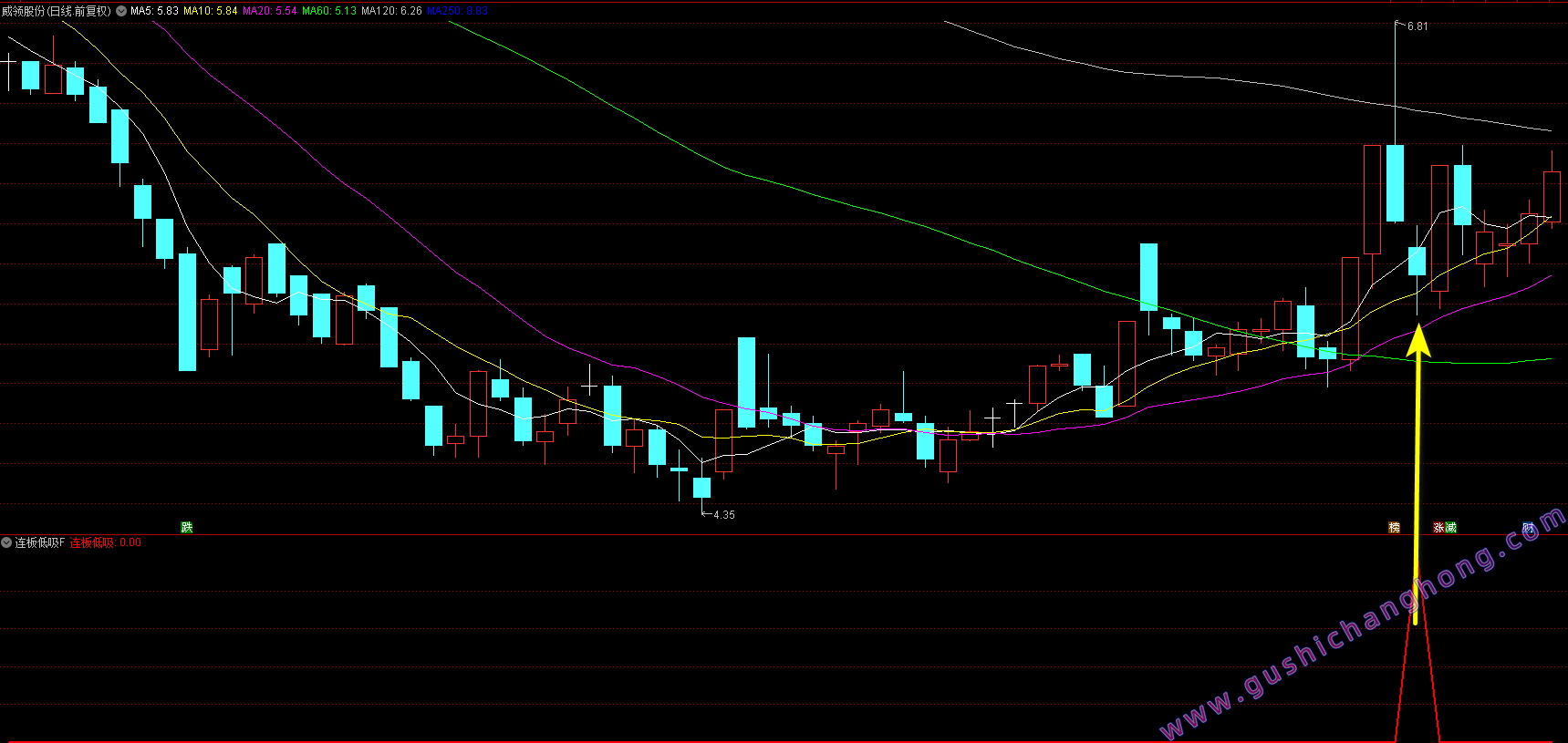Click the 6.81 high price label

point(1417,26)
